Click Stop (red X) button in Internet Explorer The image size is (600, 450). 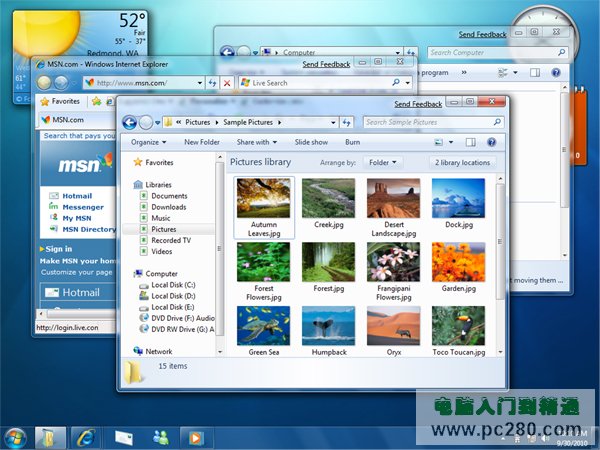(x=227, y=83)
